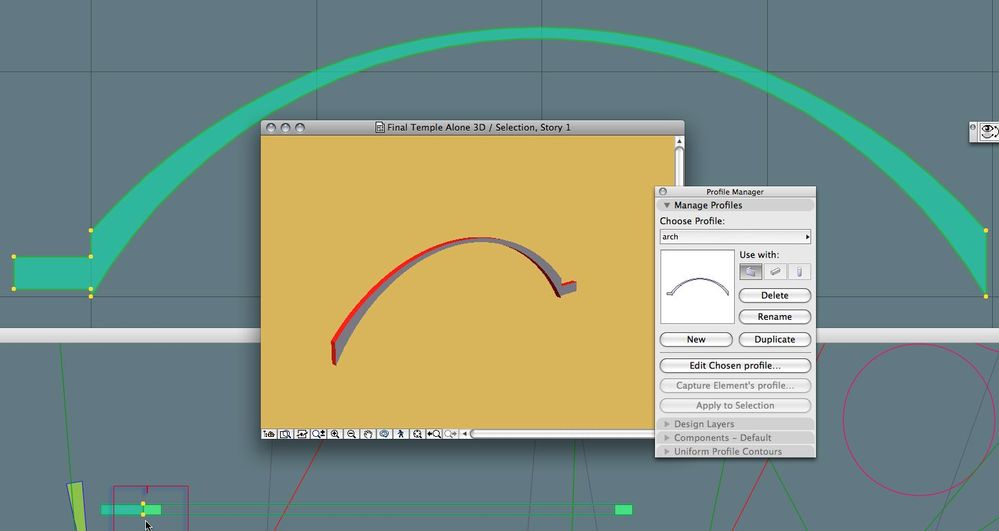This screenshot has height=531, width=999.
Task: Zoom in with the plus magnifier icon
Action: coord(335,434)
